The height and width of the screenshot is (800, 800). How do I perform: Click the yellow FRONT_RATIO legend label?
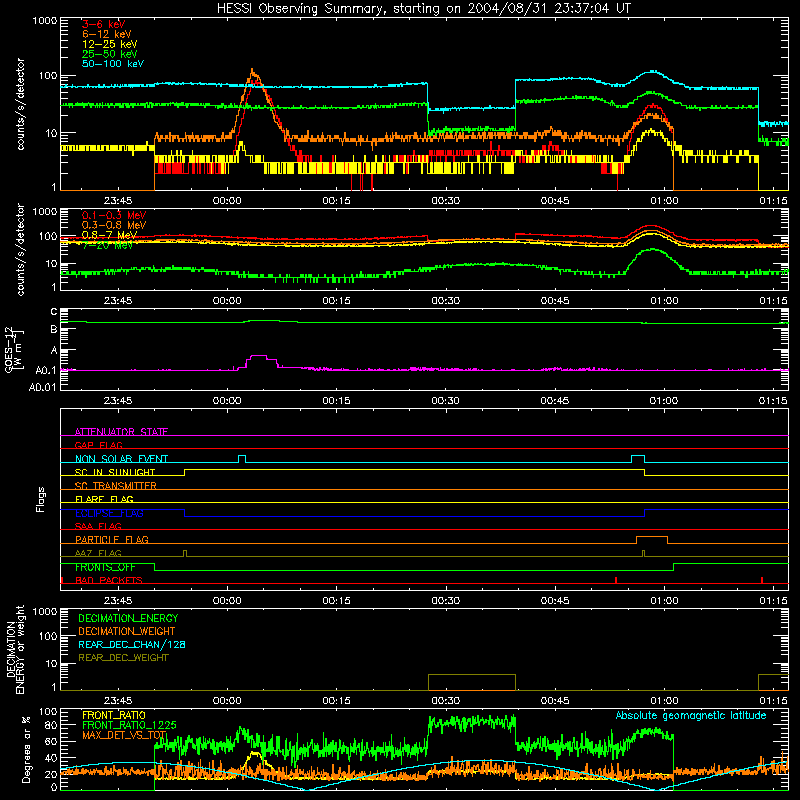[x=114, y=715]
